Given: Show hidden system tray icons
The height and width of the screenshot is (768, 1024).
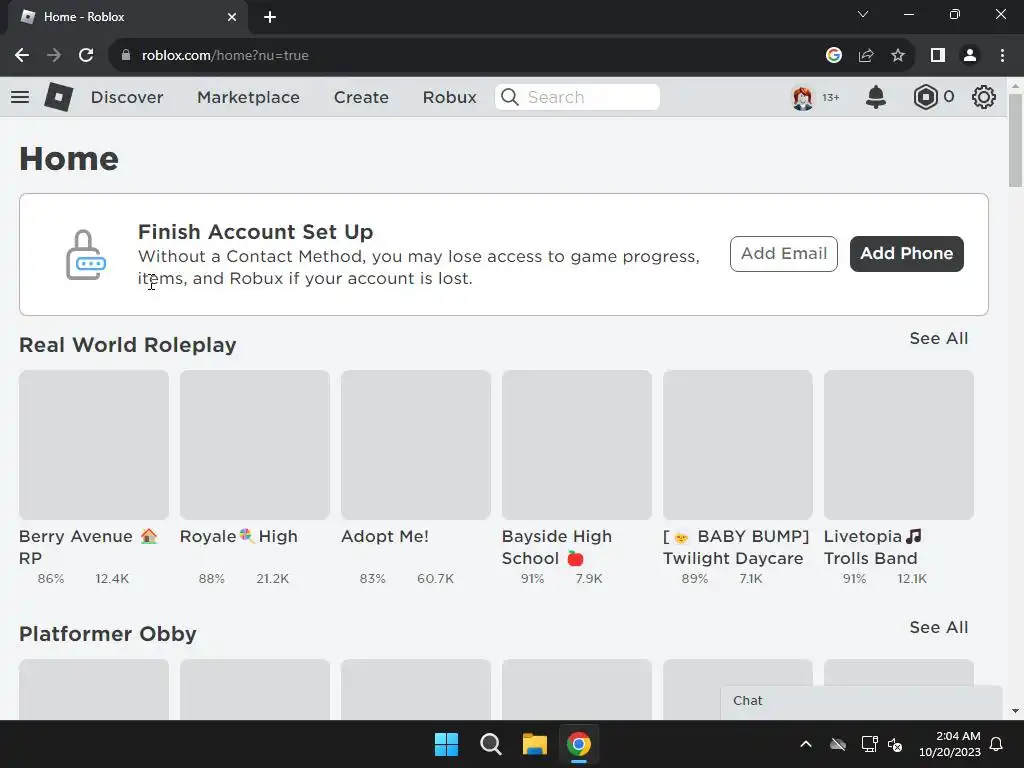Looking at the screenshot, I should pyautogui.click(x=806, y=744).
